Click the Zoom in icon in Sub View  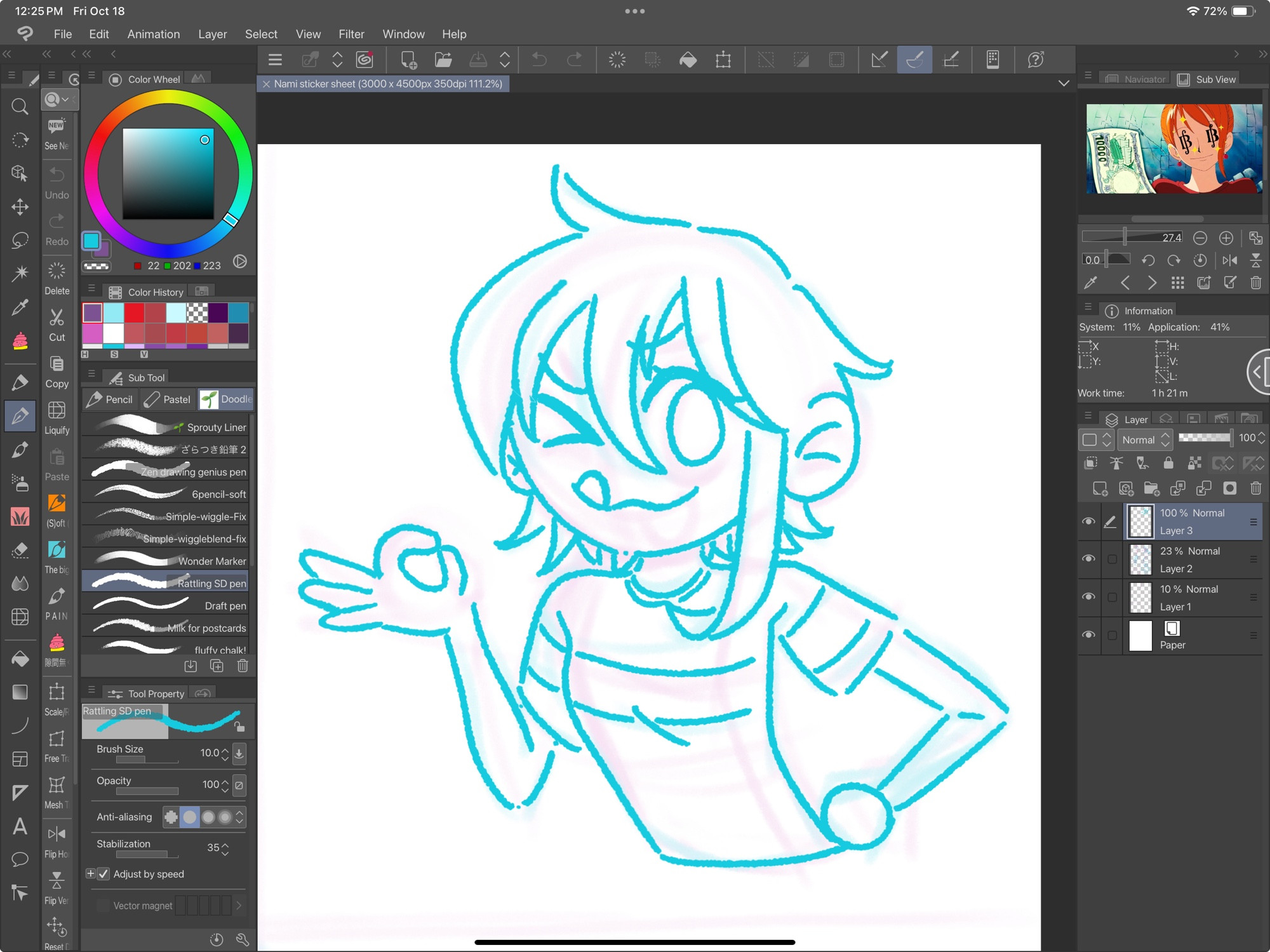point(1226,238)
